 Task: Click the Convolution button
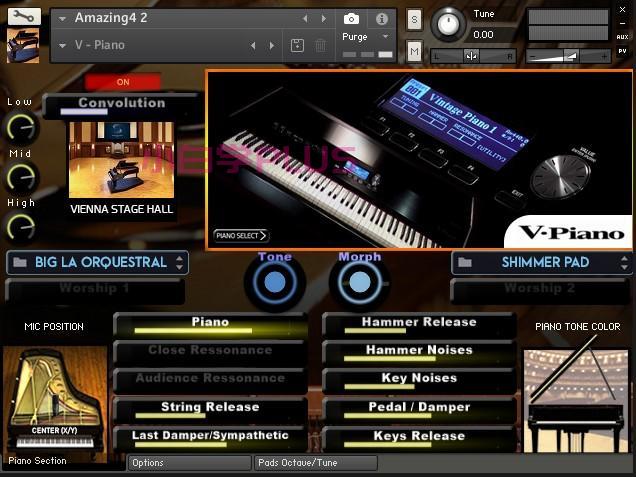(x=122, y=105)
